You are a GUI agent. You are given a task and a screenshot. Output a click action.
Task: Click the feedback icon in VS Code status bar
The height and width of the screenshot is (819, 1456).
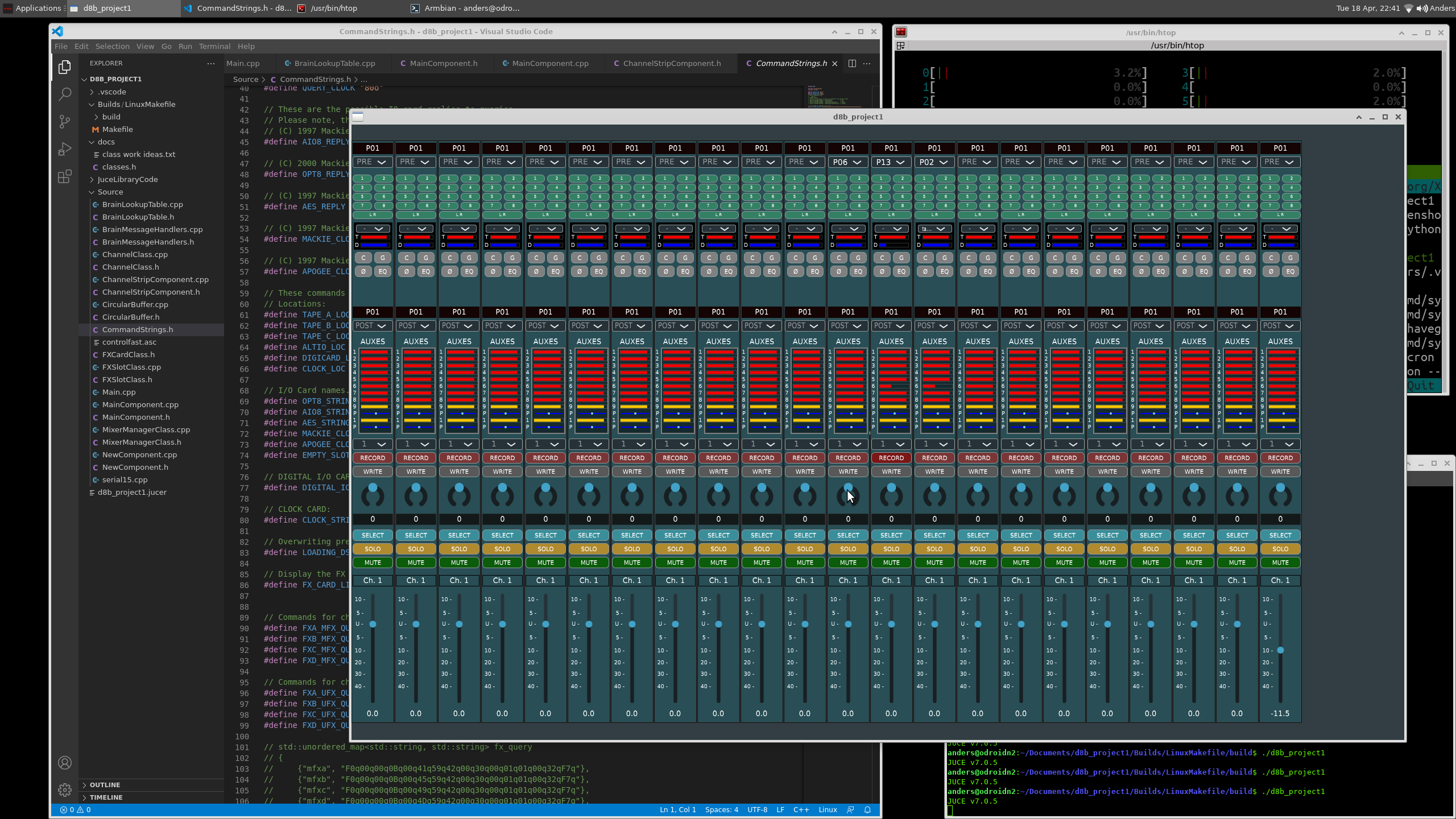pyautogui.click(x=850, y=809)
